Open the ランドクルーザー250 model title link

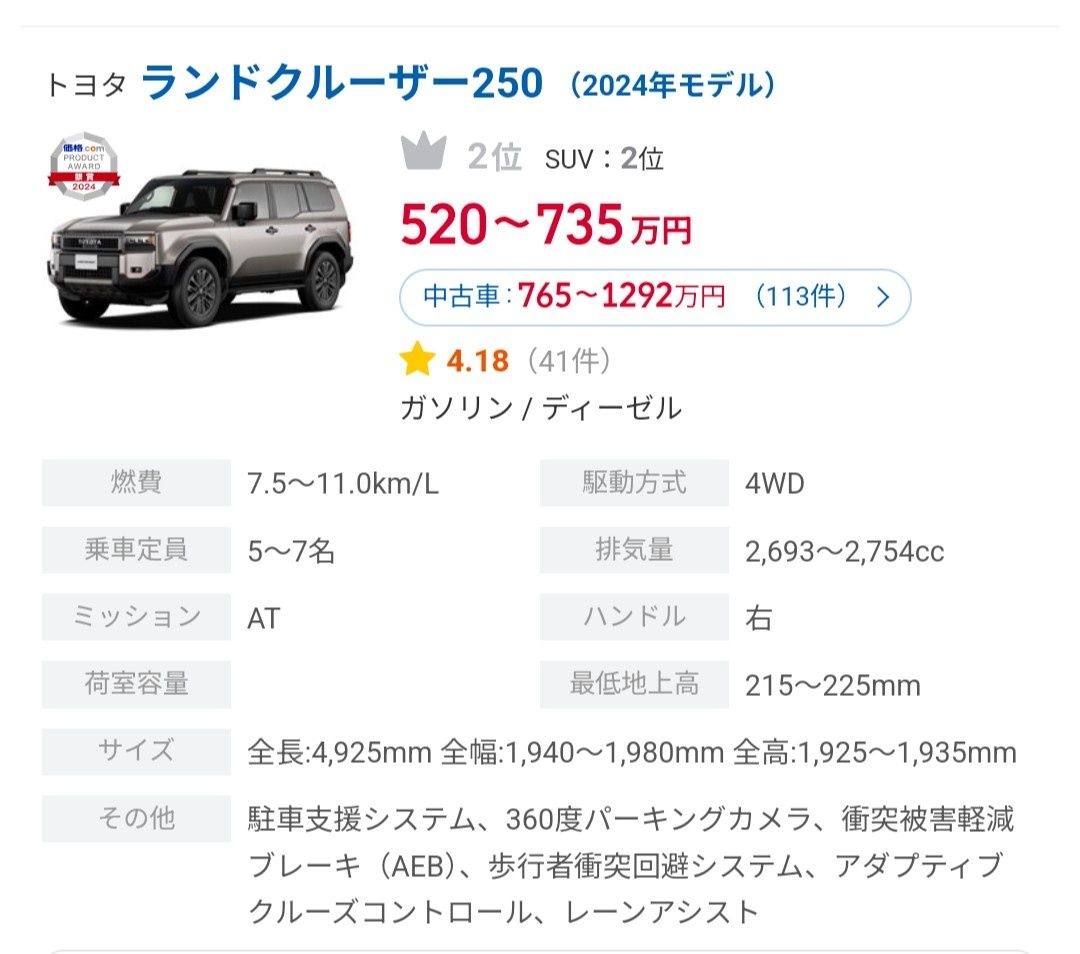click(342, 84)
